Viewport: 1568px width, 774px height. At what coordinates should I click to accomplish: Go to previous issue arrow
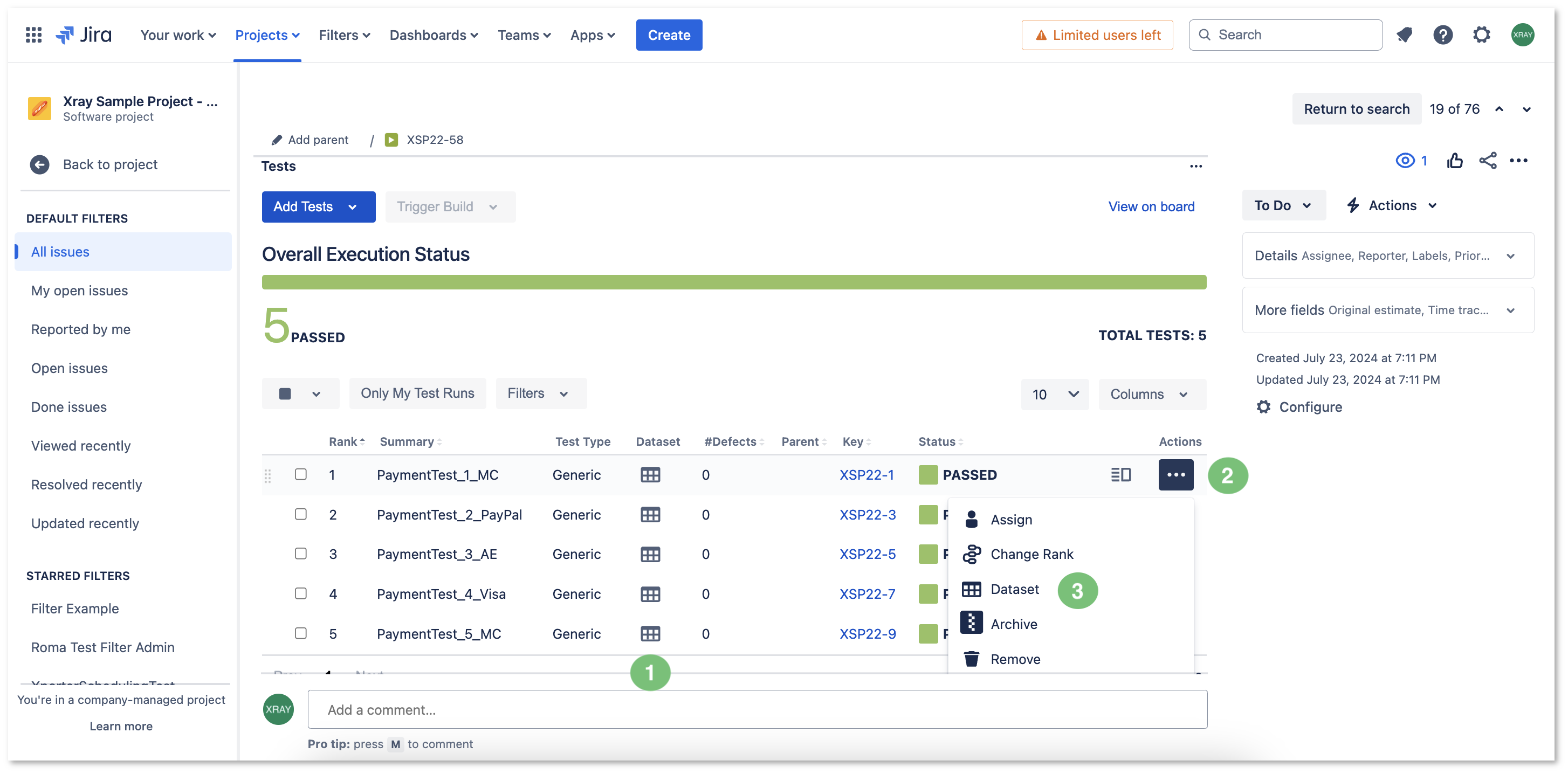[1499, 109]
